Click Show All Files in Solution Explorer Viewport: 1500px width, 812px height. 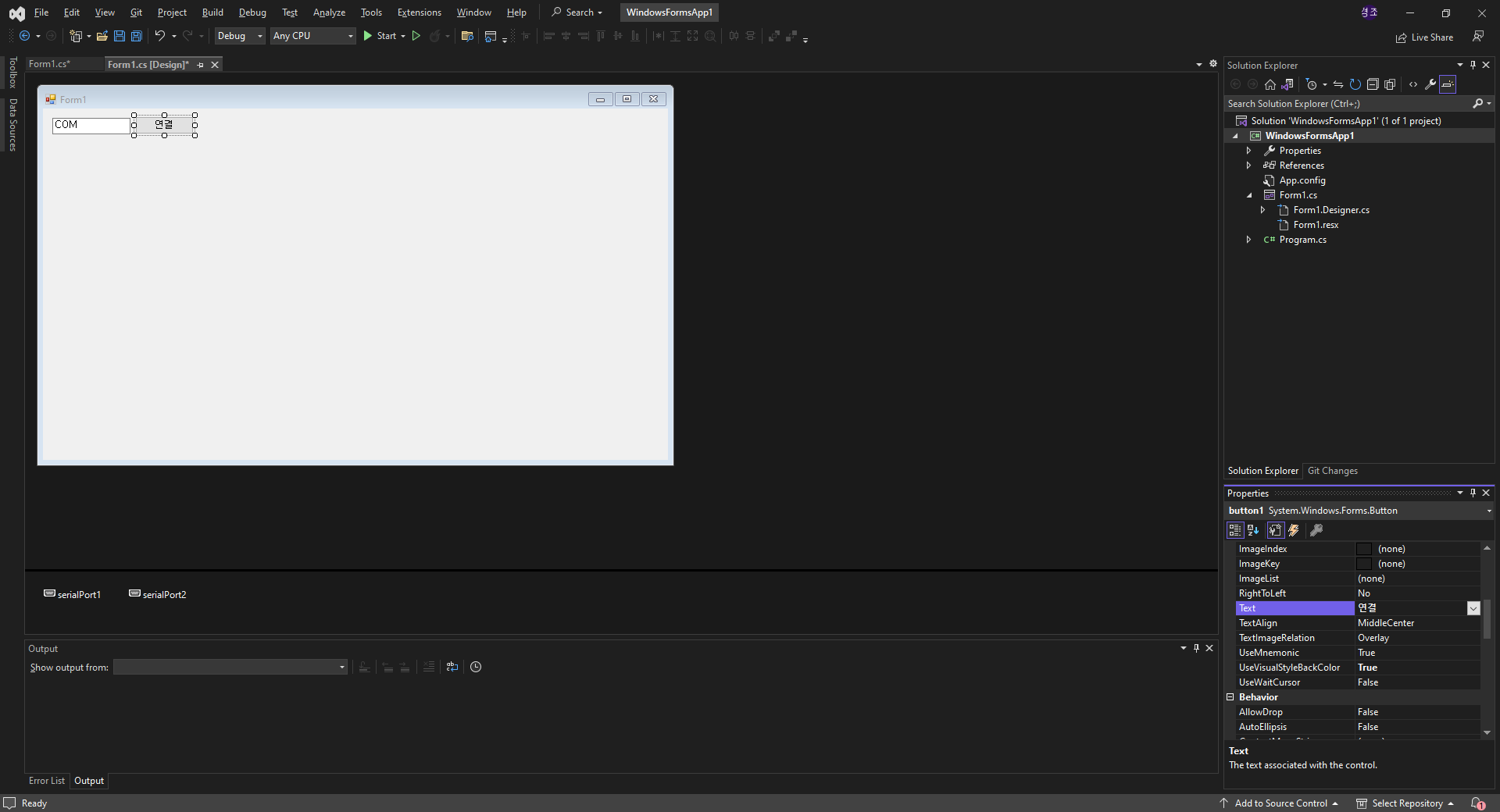[1390, 84]
